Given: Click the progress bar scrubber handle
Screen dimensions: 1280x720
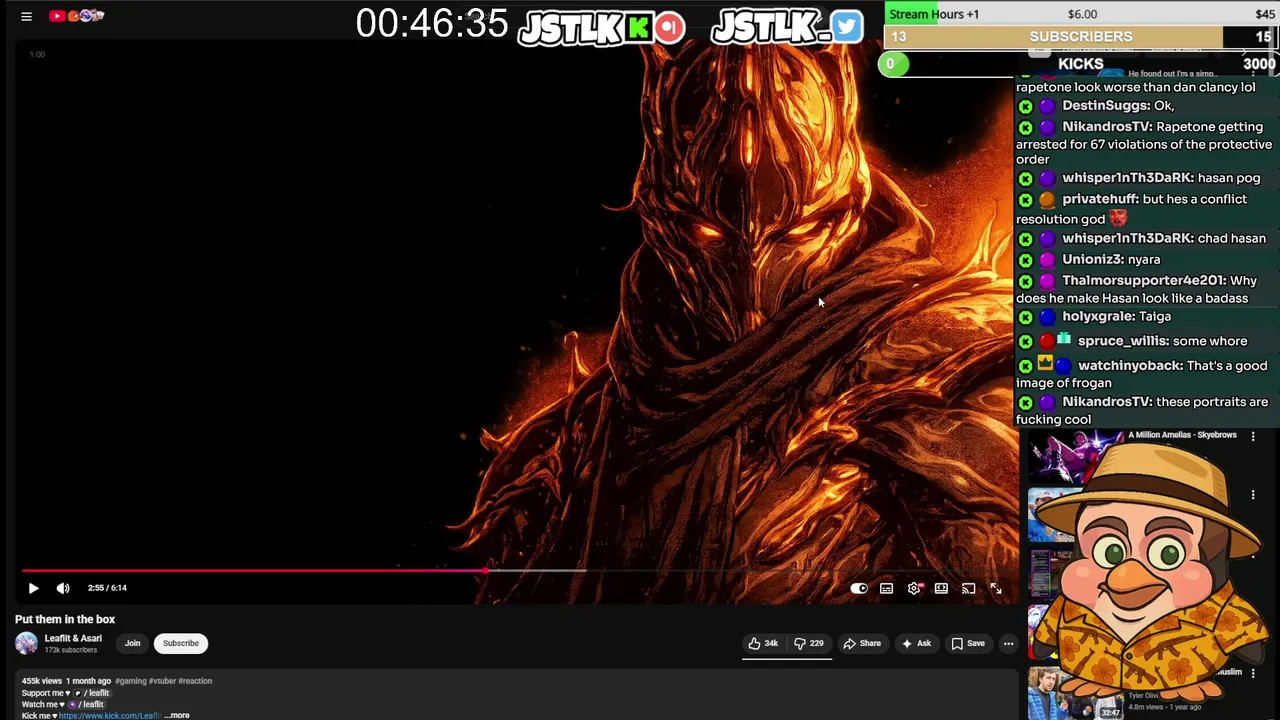Looking at the screenshot, I should (486, 571).
